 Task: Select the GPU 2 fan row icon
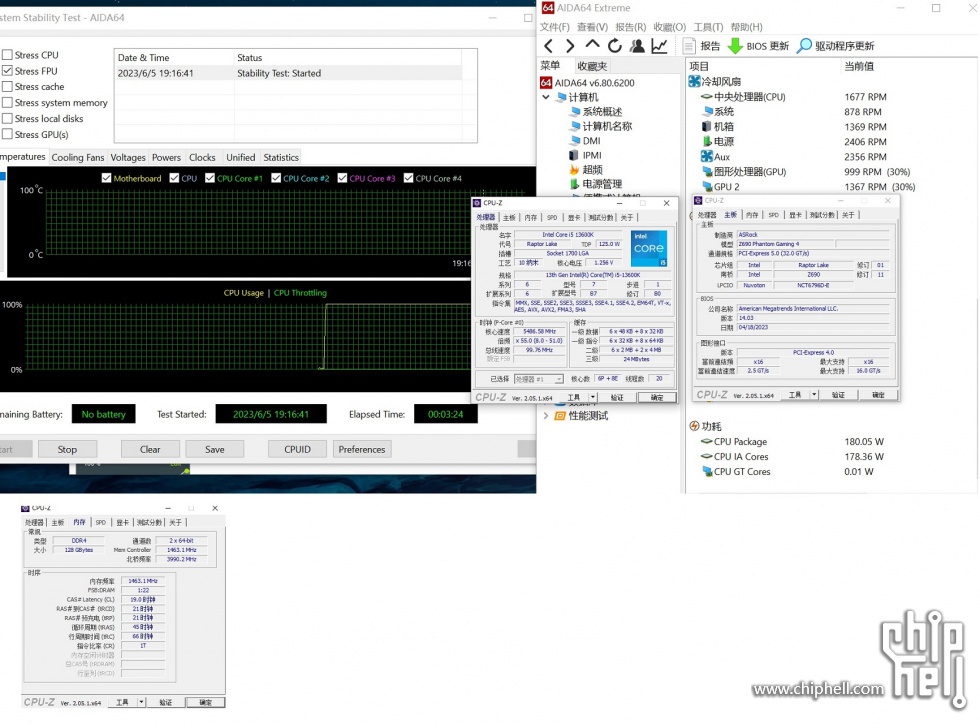(707, 186)
